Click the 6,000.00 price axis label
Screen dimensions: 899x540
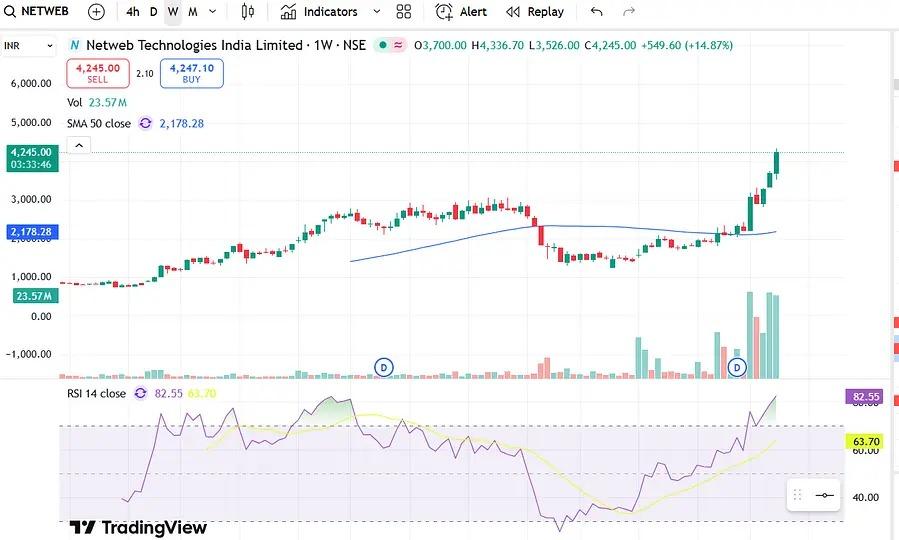click(x=31, y=84)
